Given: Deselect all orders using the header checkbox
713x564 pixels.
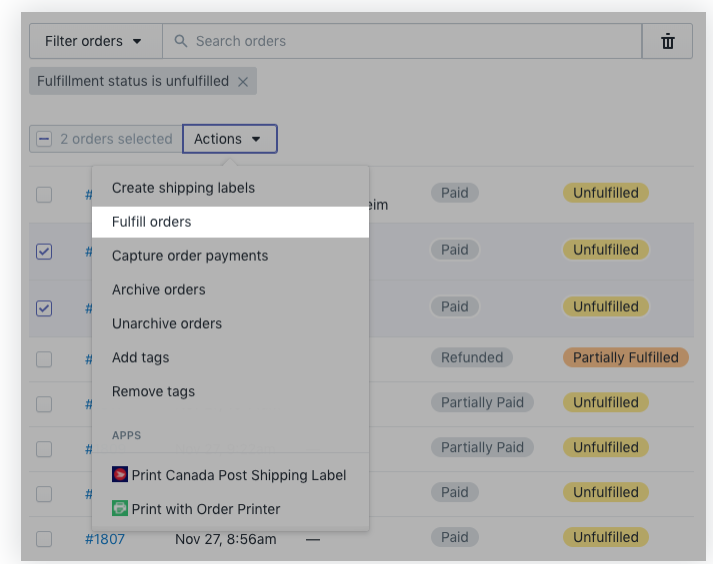Looking at the screenshot, I should tap(44, 139).
